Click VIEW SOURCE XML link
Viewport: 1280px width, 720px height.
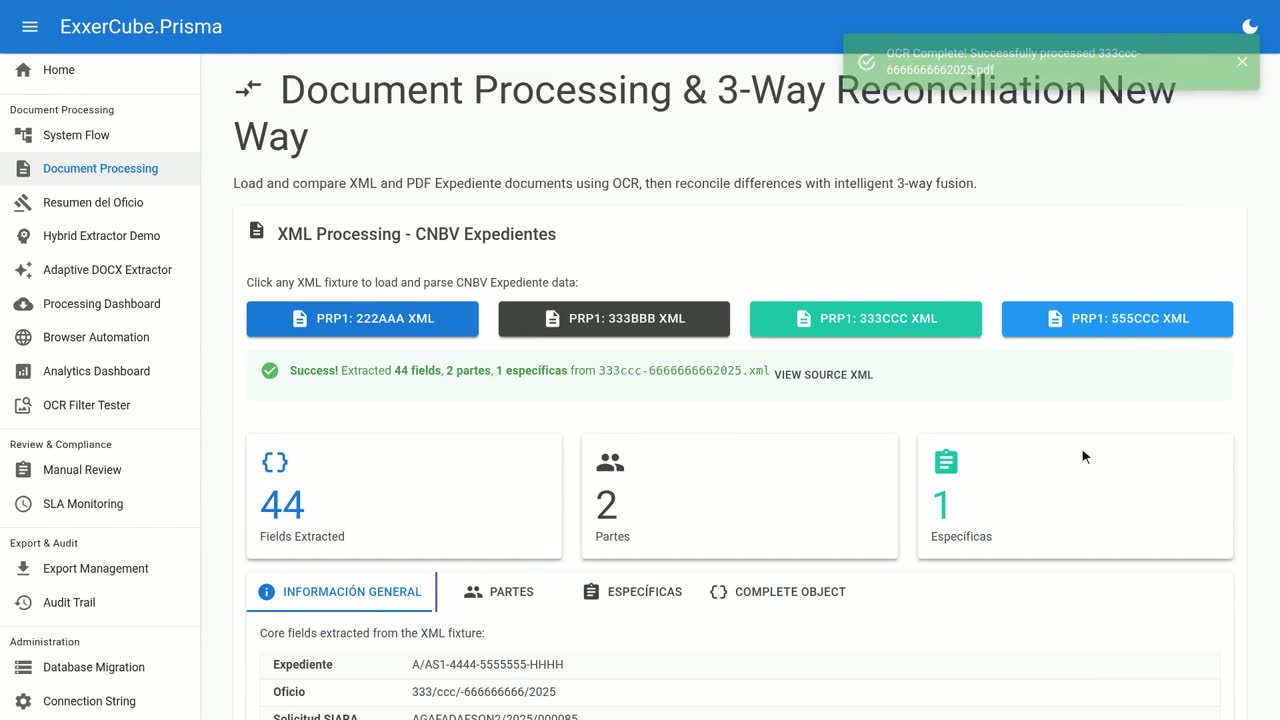click(824, 375)
